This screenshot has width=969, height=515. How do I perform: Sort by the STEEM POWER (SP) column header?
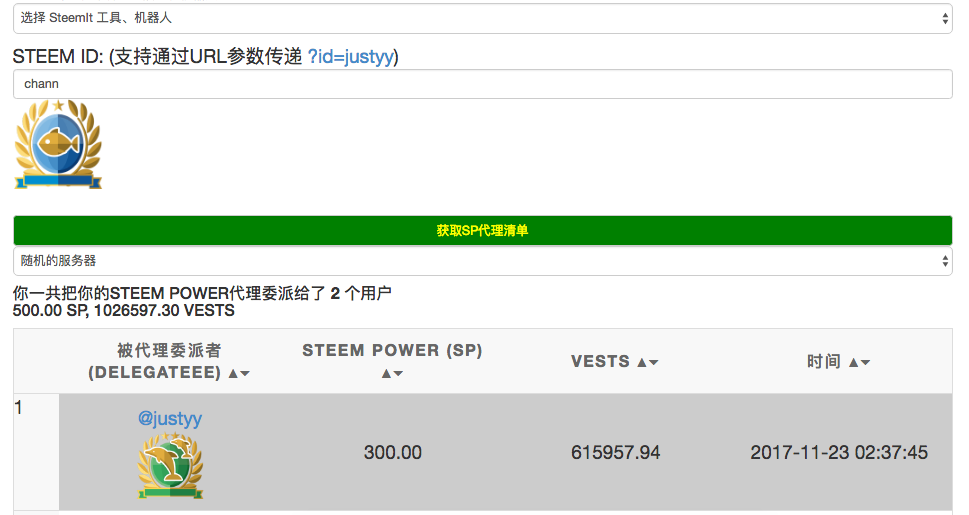[x=392, y=361]
